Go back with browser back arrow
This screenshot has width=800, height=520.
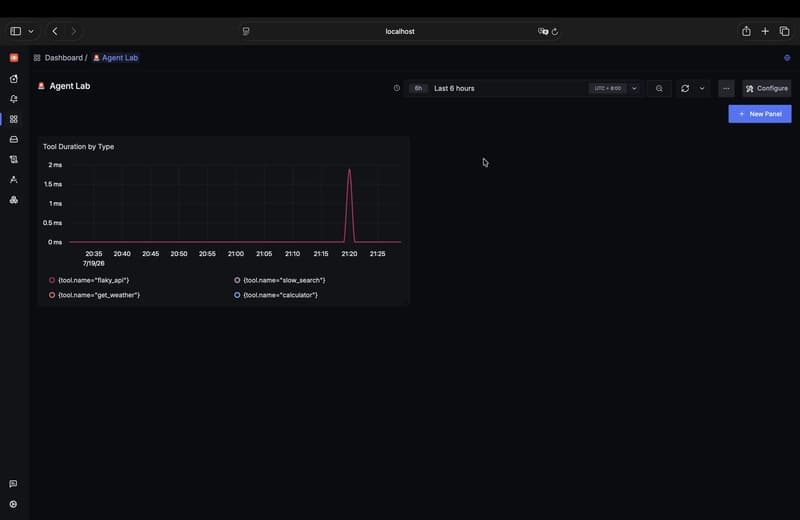point(55,31)
